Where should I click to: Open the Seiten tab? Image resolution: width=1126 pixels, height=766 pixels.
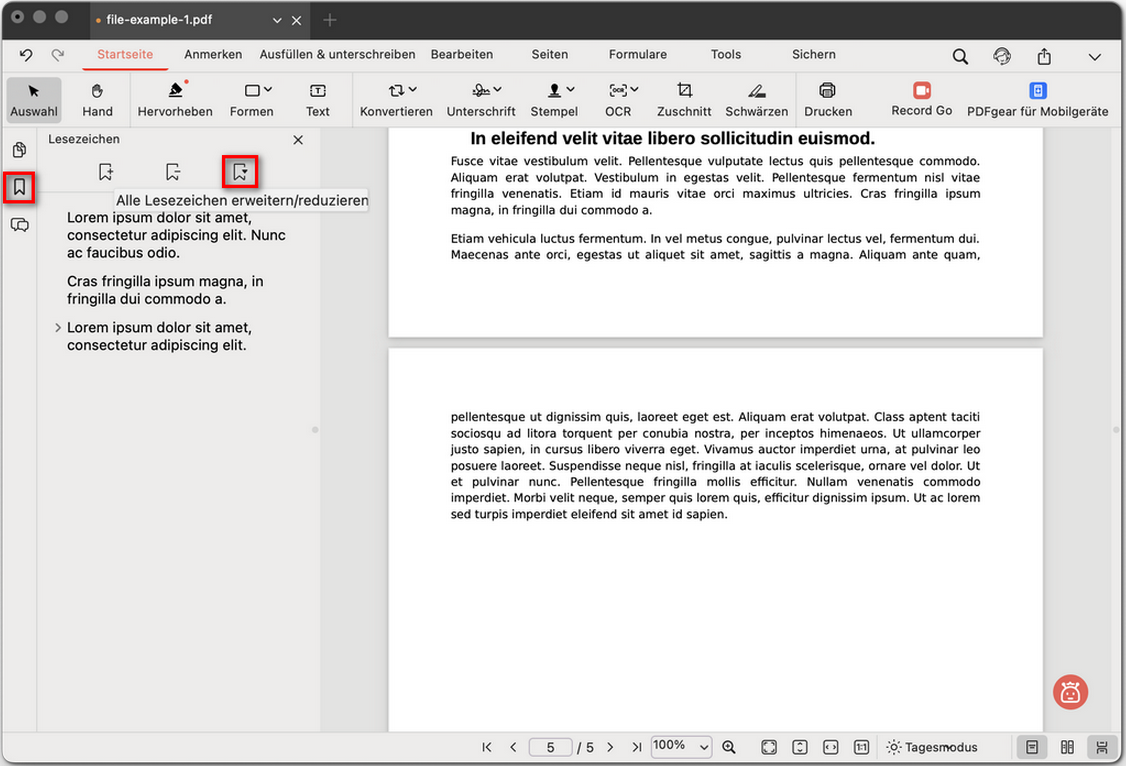[x=549, y=54]
